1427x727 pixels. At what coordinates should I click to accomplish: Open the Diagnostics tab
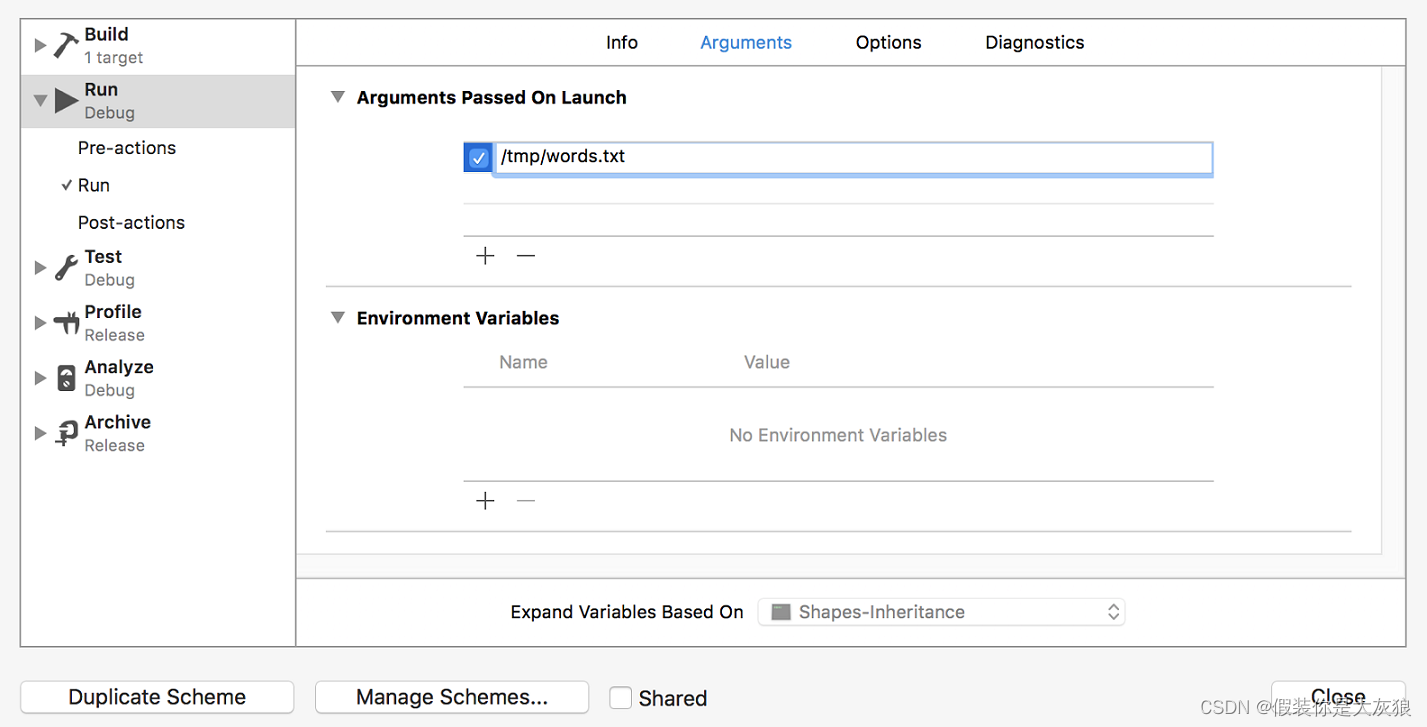pyautogui.click(x=1035, y=42)
